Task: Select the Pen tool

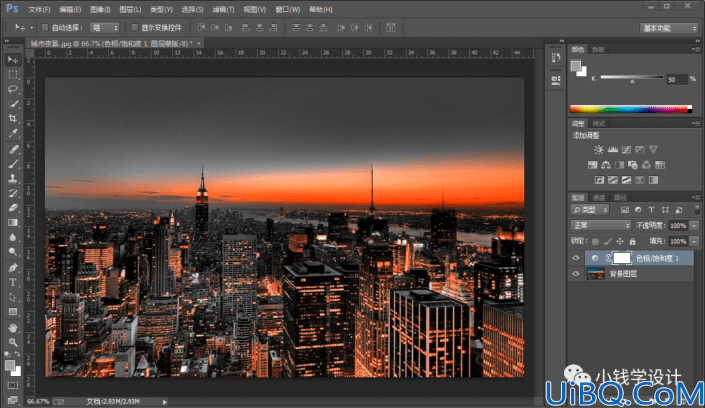Action: click(x=13, y=268)
